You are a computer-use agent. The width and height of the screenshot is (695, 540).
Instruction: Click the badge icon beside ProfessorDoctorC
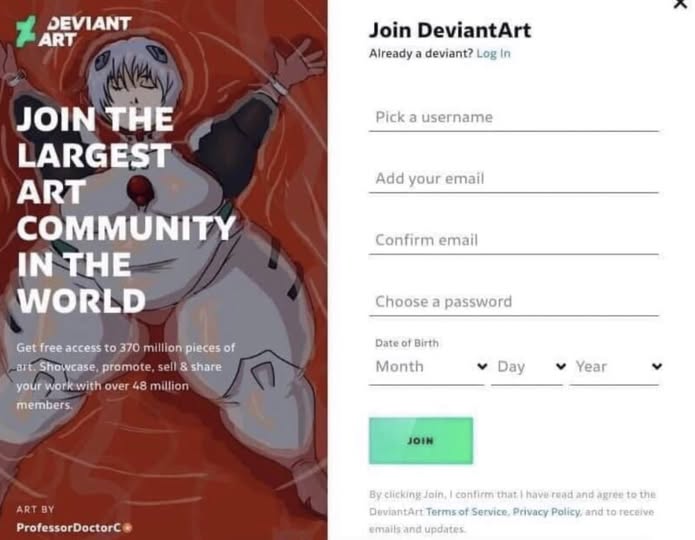[128, 528]
